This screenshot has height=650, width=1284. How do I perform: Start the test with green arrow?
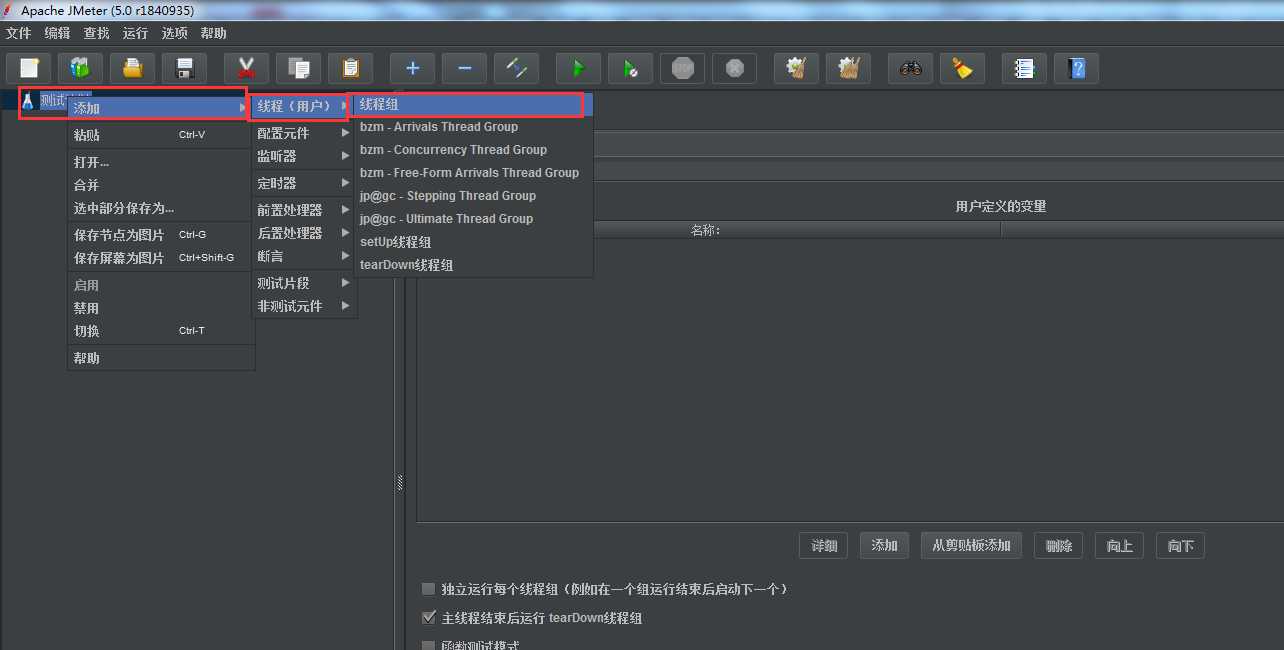pos(578,68)
